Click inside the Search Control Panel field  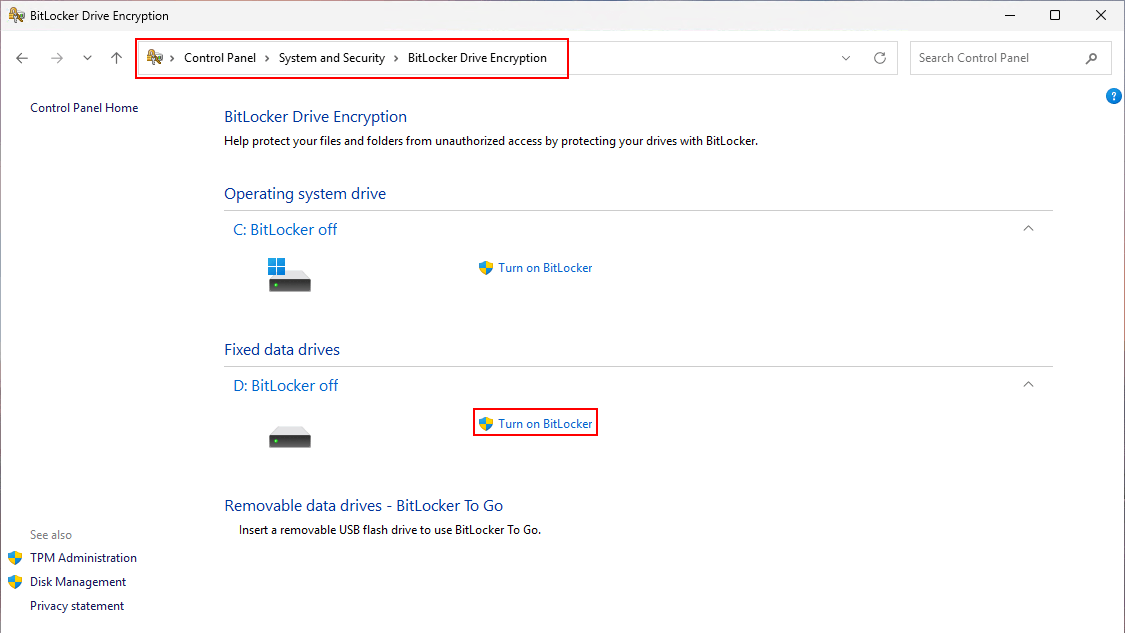coord(990,58)
